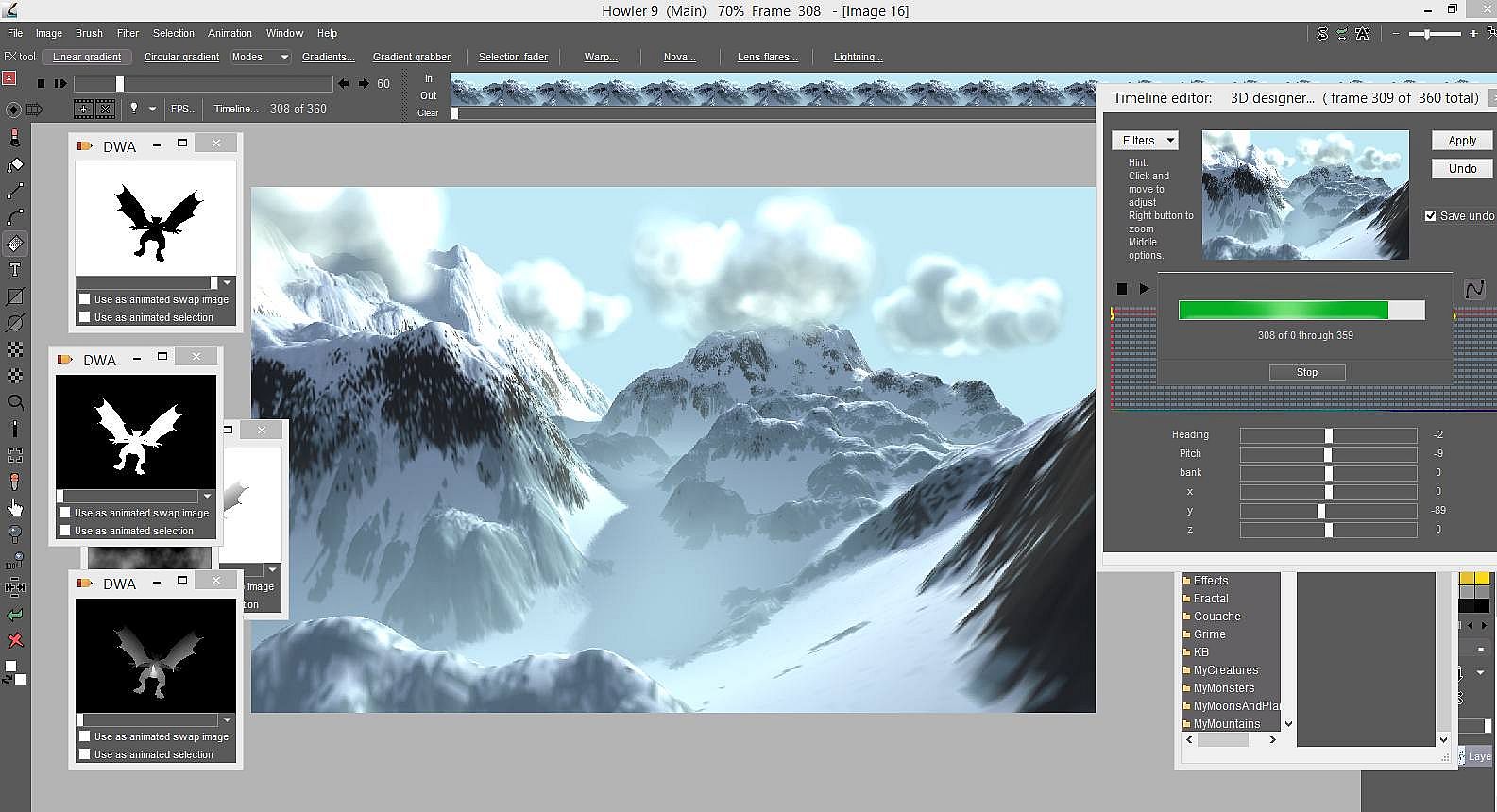
Task: Open the Animation menu
Action: [230, 33]
